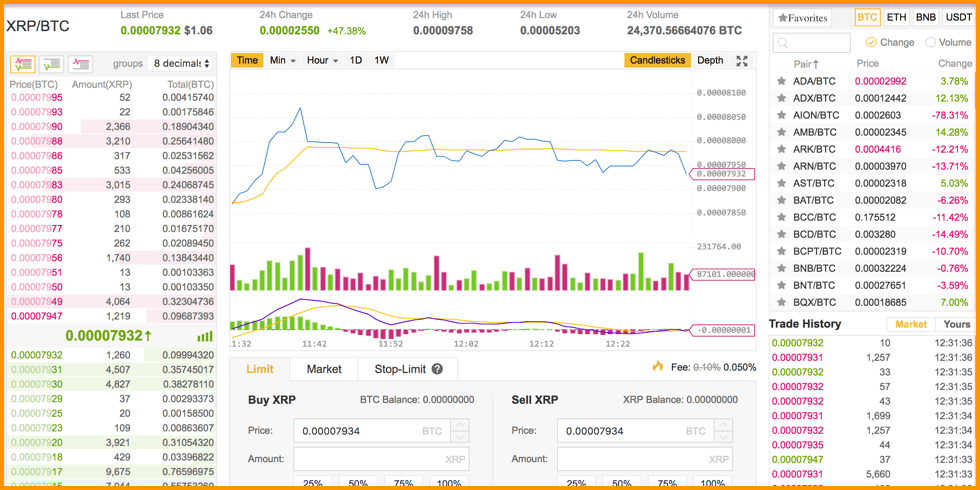Click the Change column header
The width and height of the screenshot is (980, 490).
(x=954, y=64)
